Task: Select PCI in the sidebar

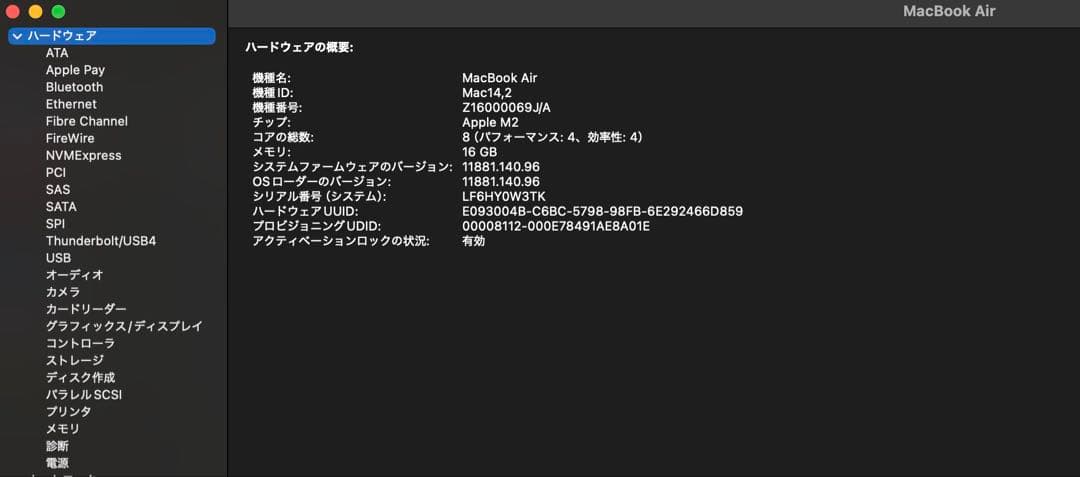Action: [x=56, y=173]
